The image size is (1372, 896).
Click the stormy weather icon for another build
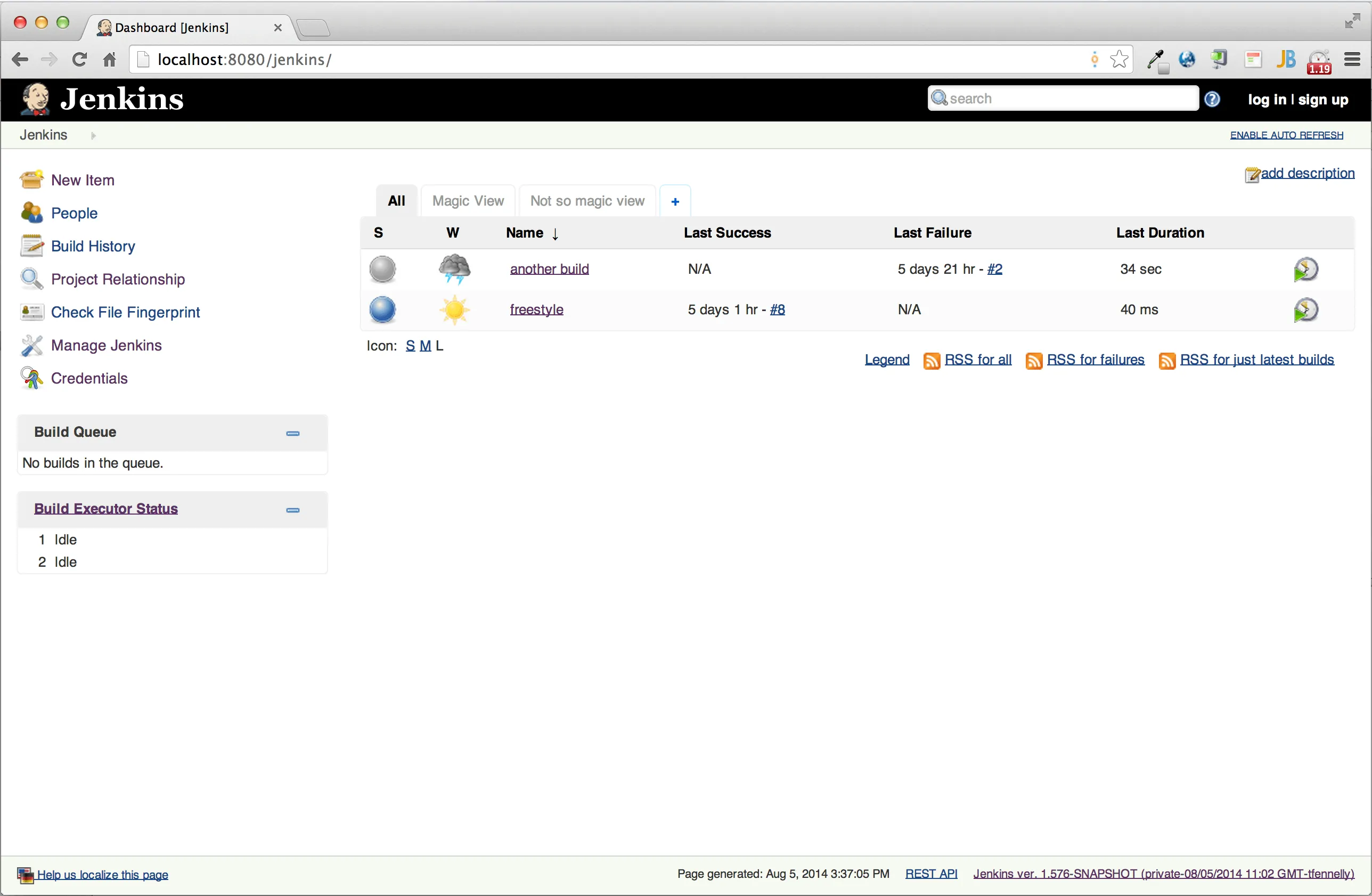click(453, 268)
